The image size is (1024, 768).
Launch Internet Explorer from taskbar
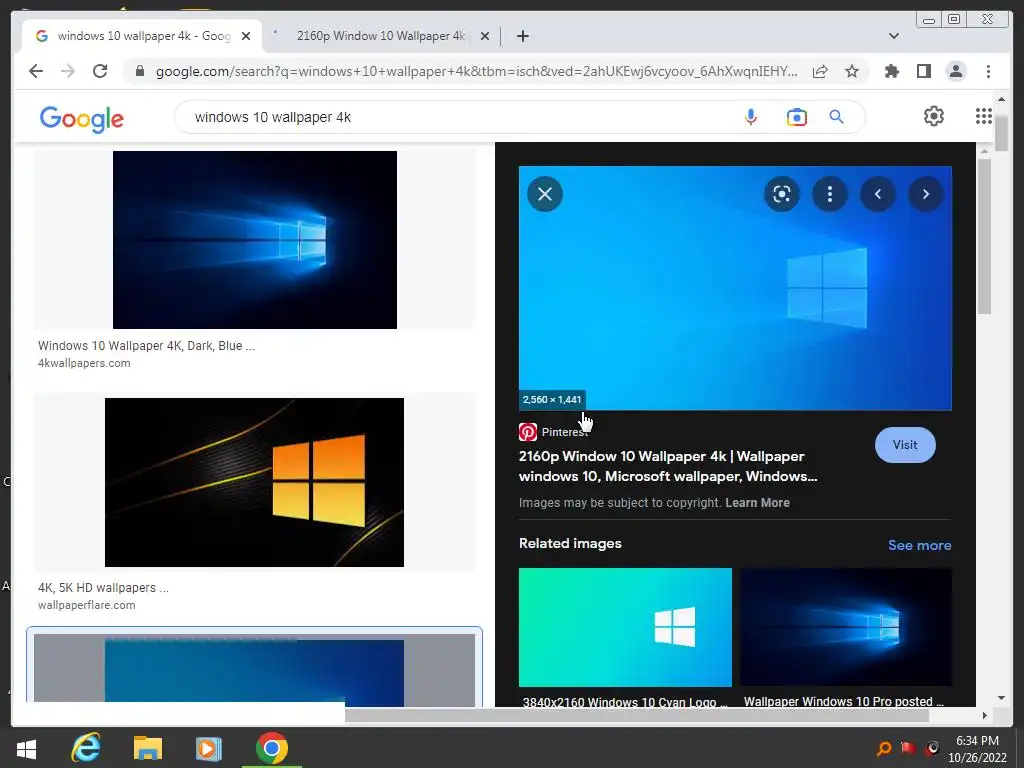tap(86, 748)
